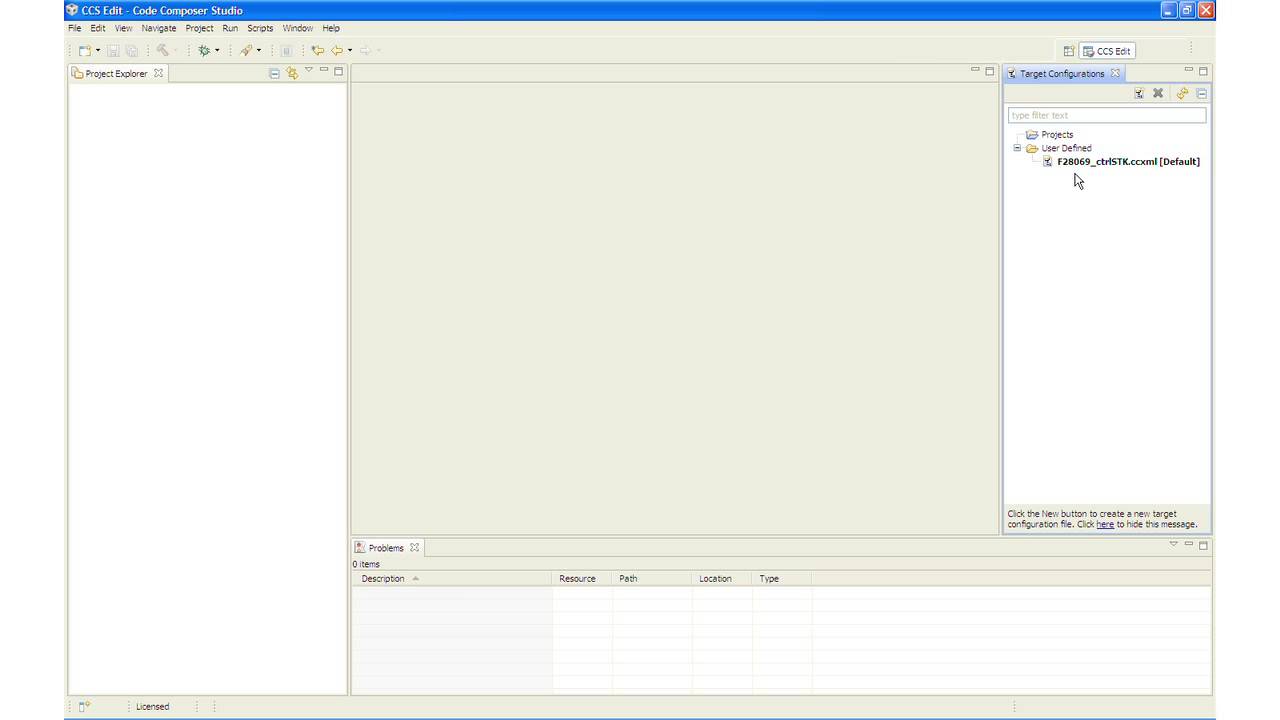Collapse the User Defined tree node

[1017, 148]
